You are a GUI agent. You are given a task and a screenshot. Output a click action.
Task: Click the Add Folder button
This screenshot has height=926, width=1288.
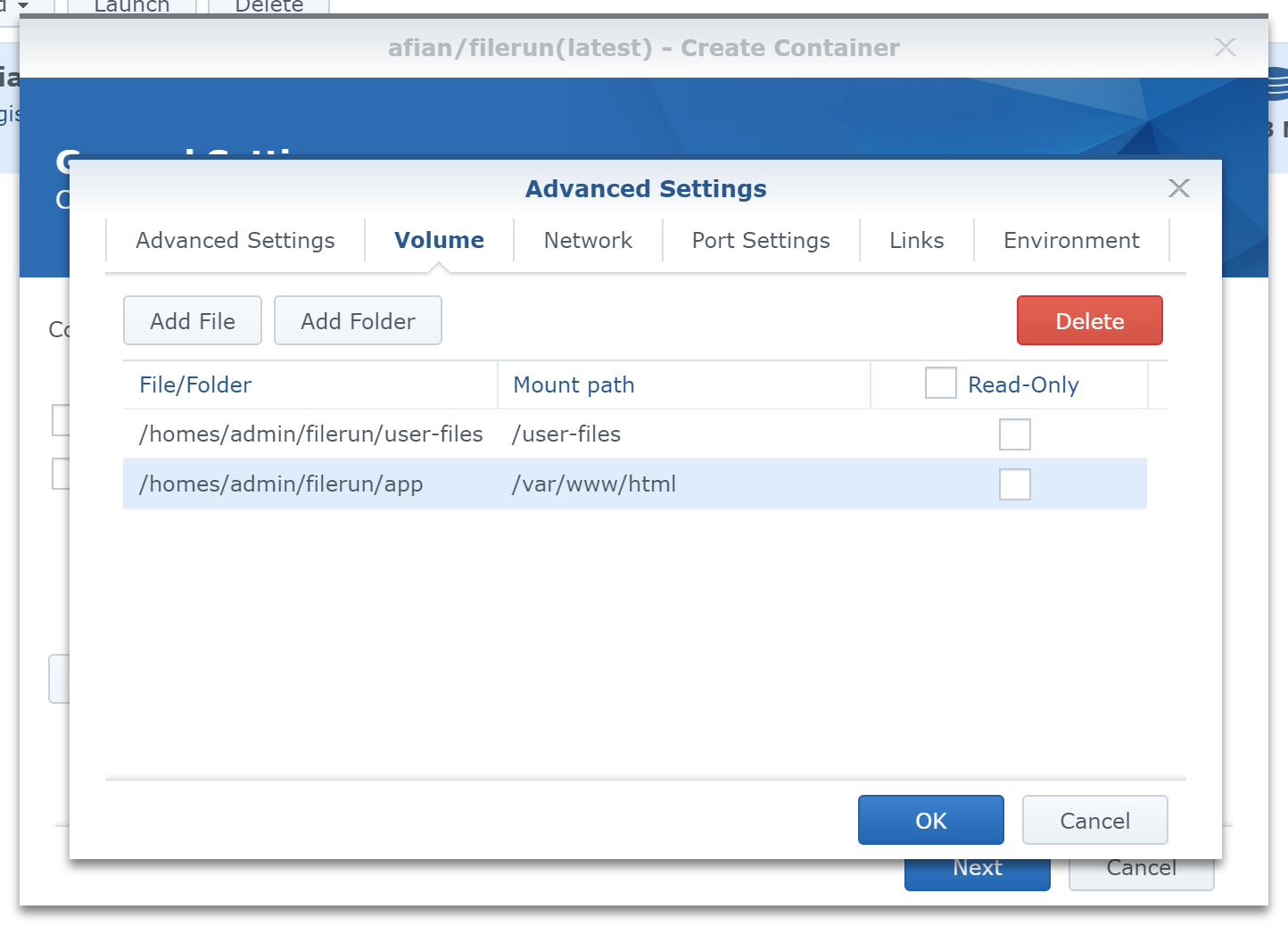(358, 321)
